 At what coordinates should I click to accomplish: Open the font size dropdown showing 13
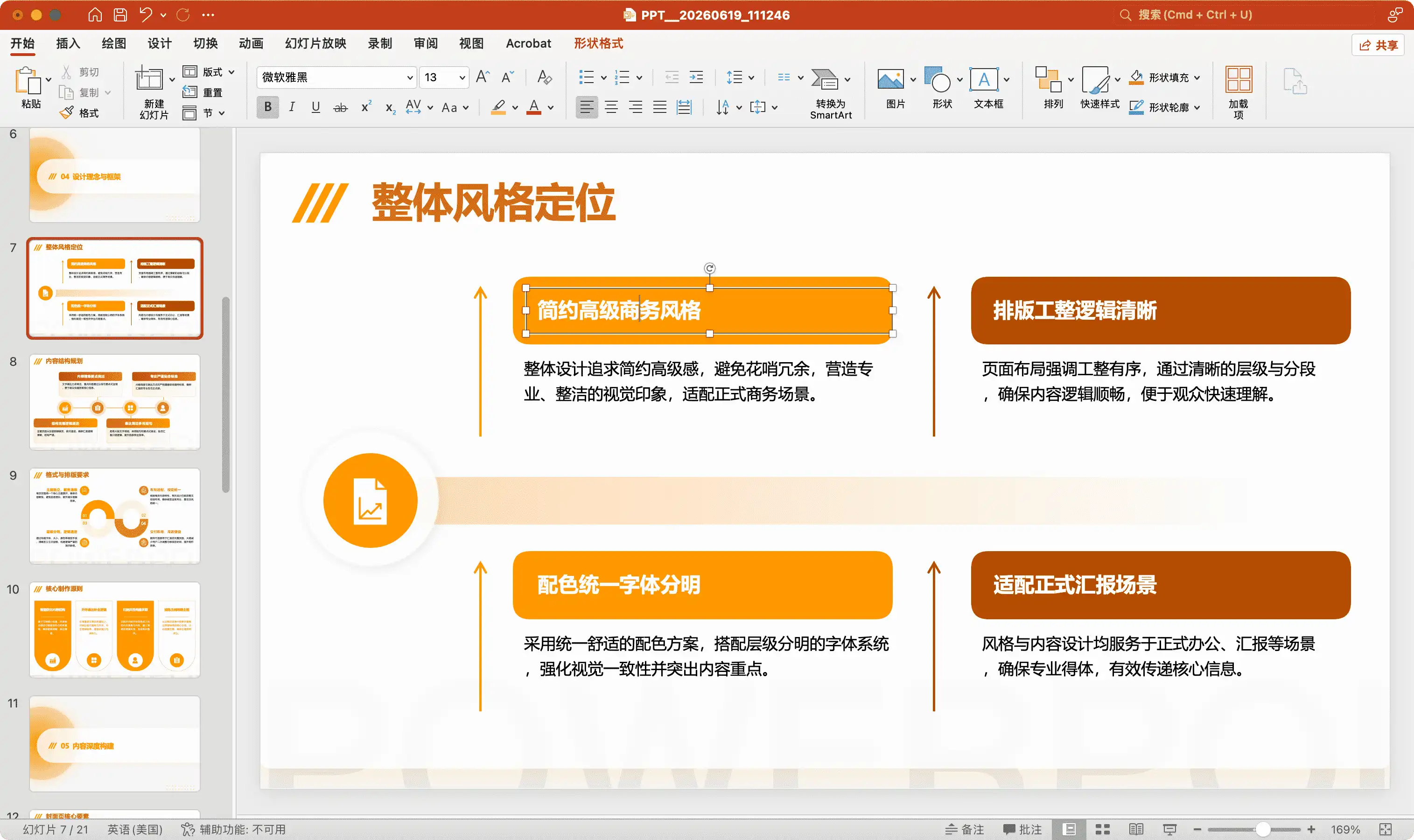462,77
